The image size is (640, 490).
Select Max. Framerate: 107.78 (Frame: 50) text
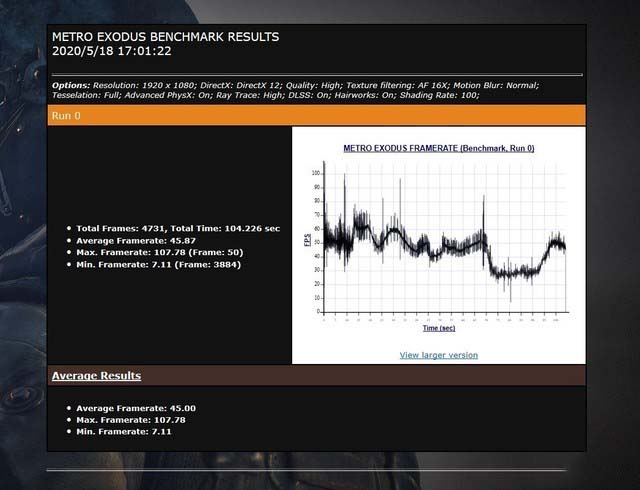[160, 253]
